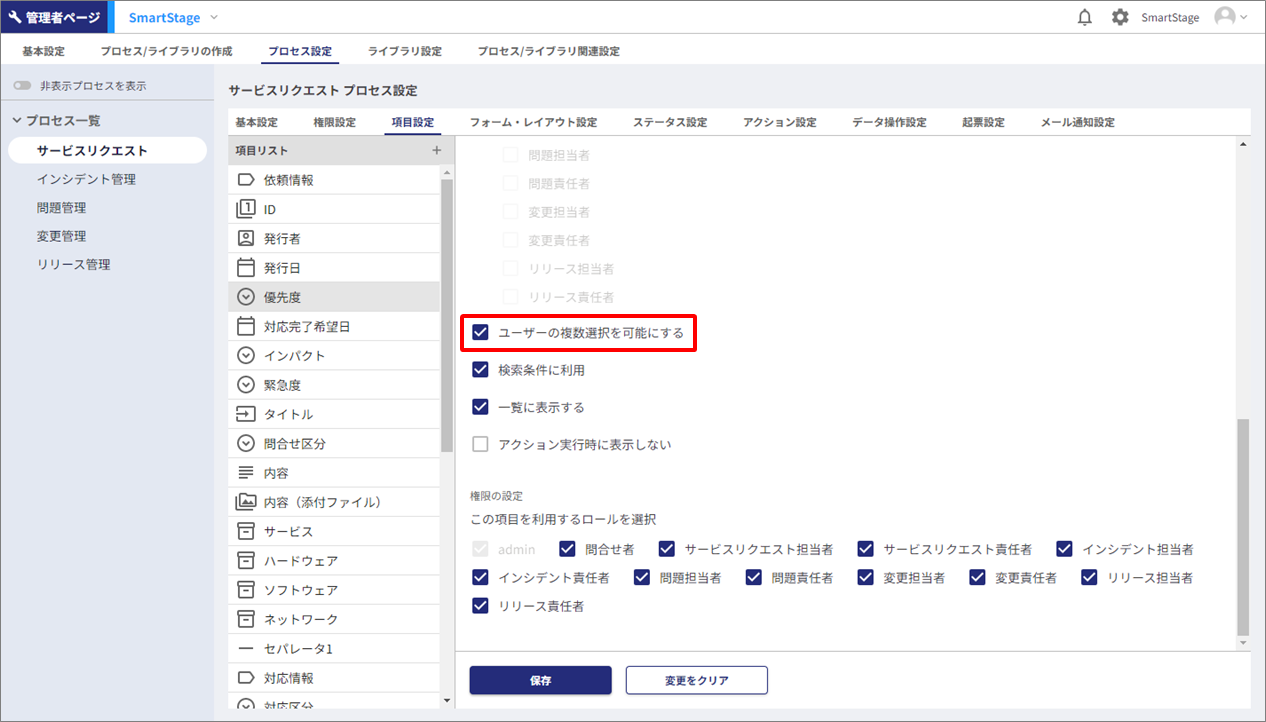Image resolution: width=1266 pixels, height=722 pixels.
Task: Click the user avatar icon
Action: point(1225,17)
